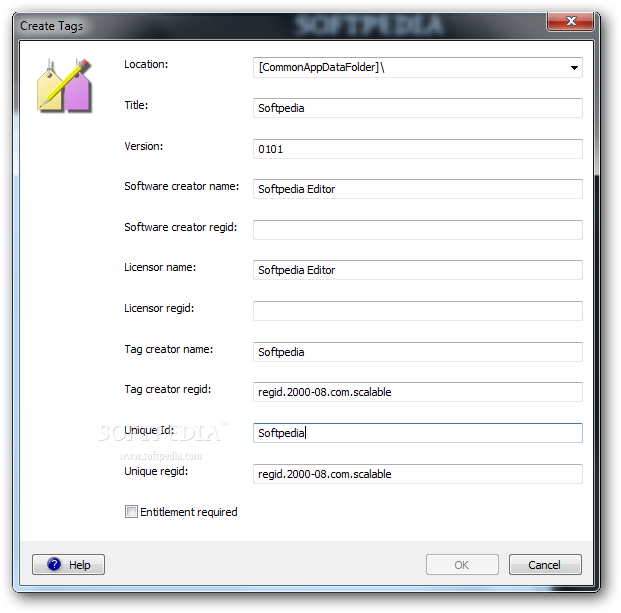621x613 pixels.
Task: Click the 'Create Tags' window title
Action: pos(51,26)
